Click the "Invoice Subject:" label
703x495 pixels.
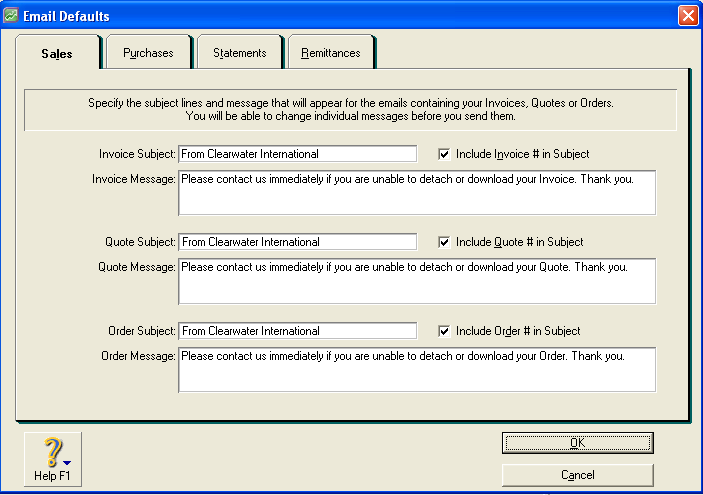[137, 154]
